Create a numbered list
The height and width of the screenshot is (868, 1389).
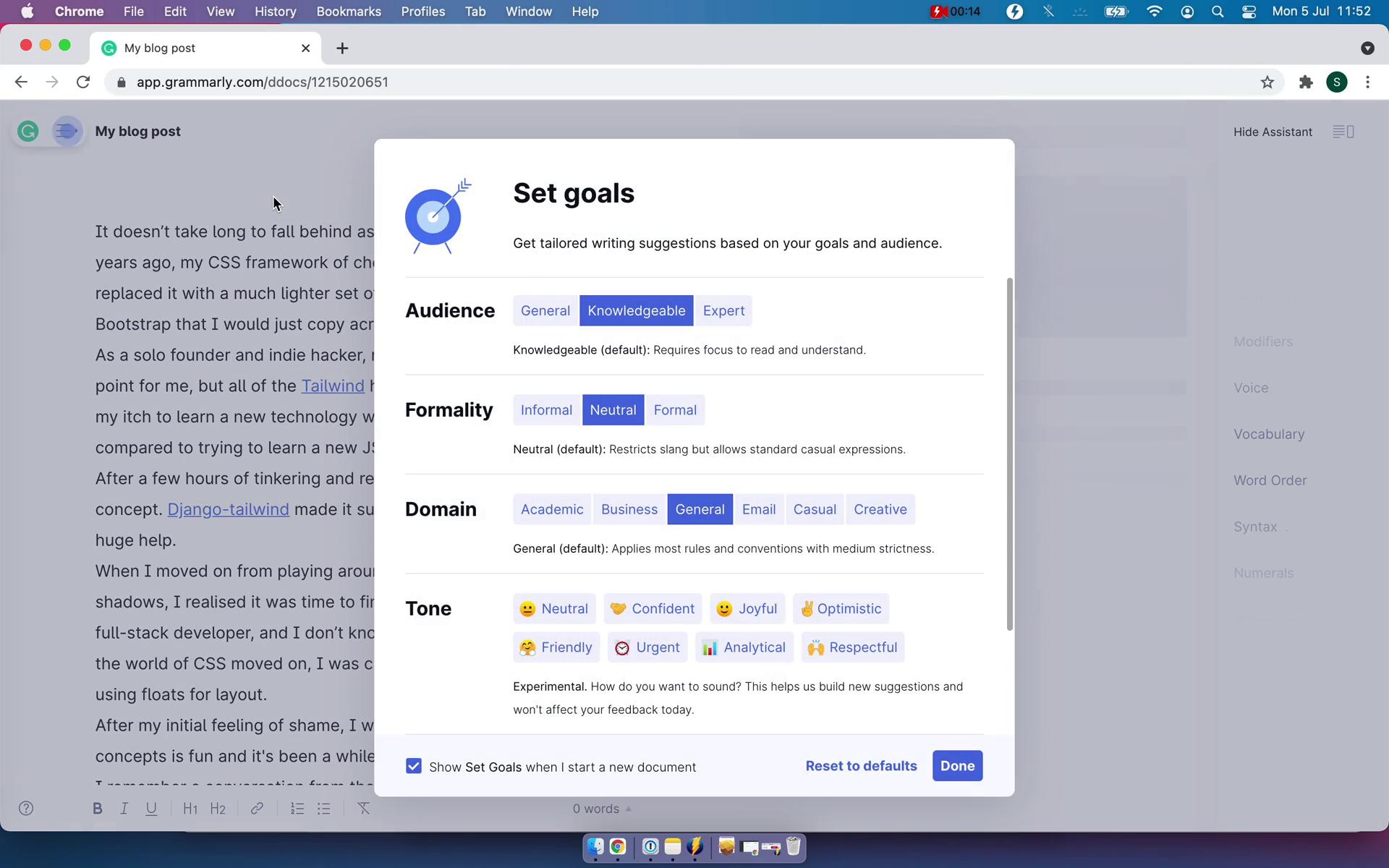point(297,809)
